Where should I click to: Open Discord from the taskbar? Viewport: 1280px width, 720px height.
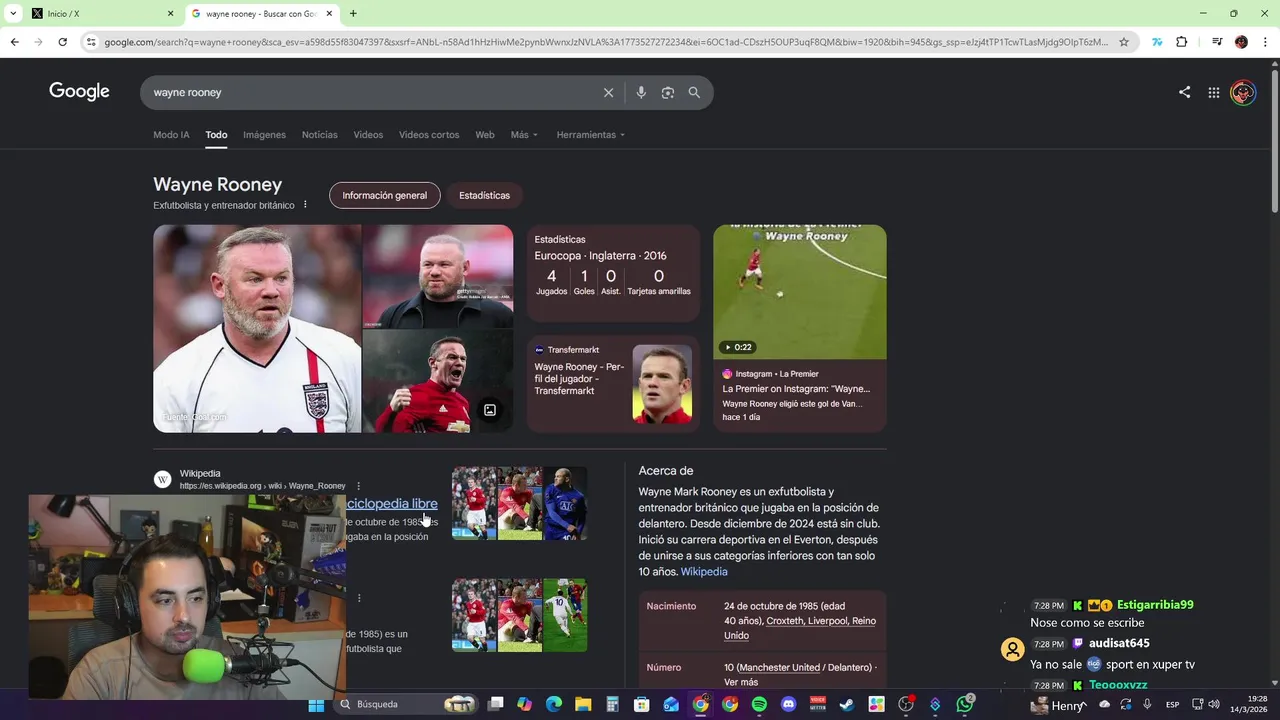click(x=788, y=705)
